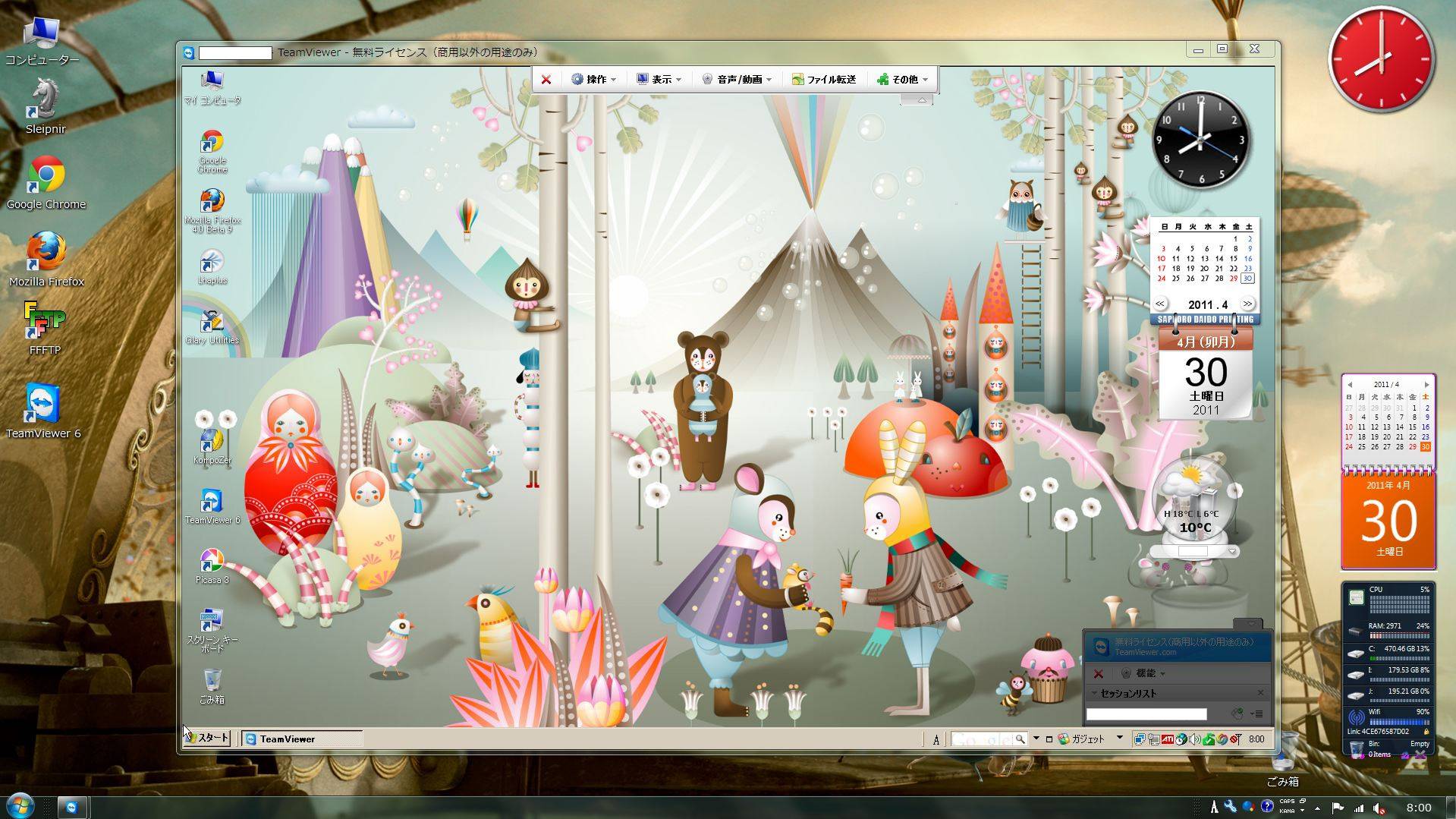The width and height of the screenshot is (1456, 819).
Task: Click the TeamViewer button in the remote taskbar
Action: coord(302,739)
